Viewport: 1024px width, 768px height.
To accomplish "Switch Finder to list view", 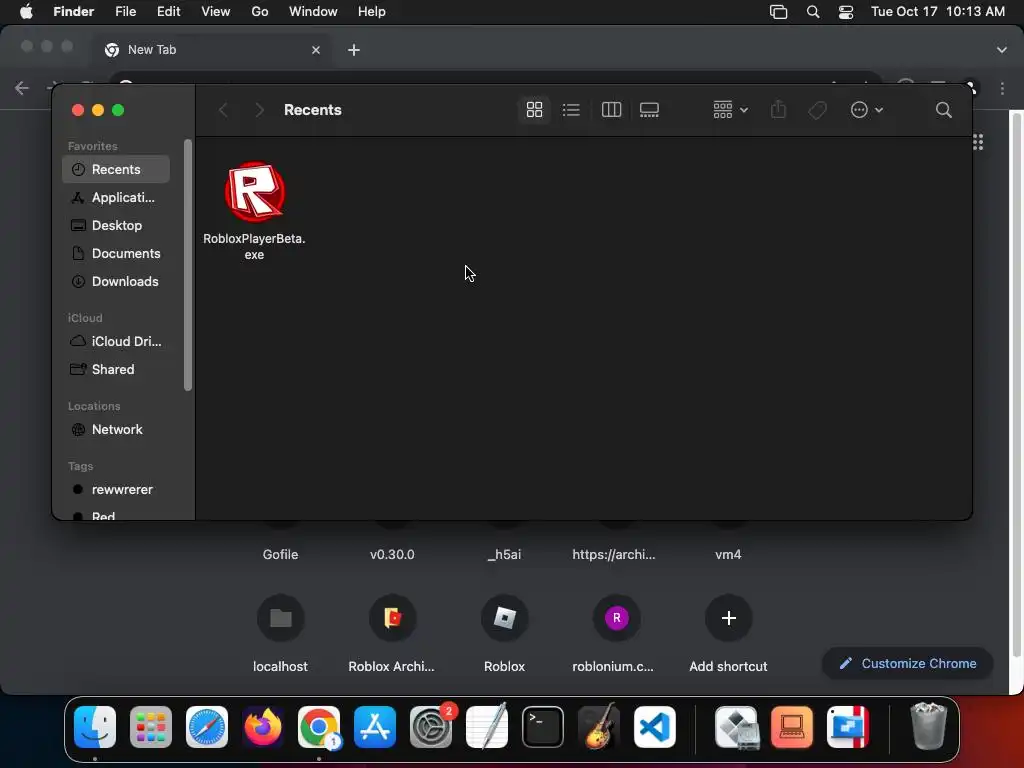I will coord(571,110).
